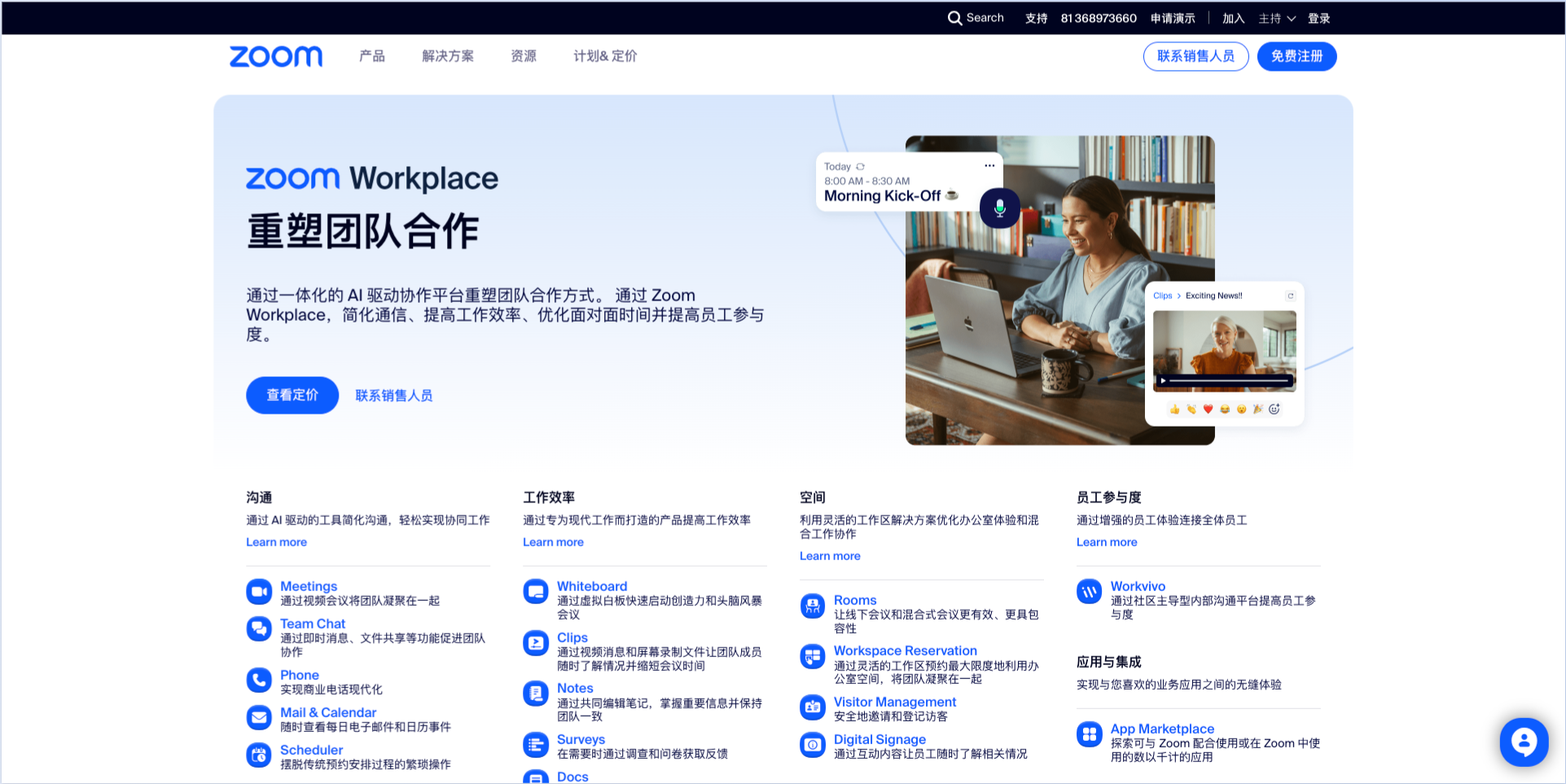
Task: Click the Team Chat bubble icon
Action: pos(259,629)
